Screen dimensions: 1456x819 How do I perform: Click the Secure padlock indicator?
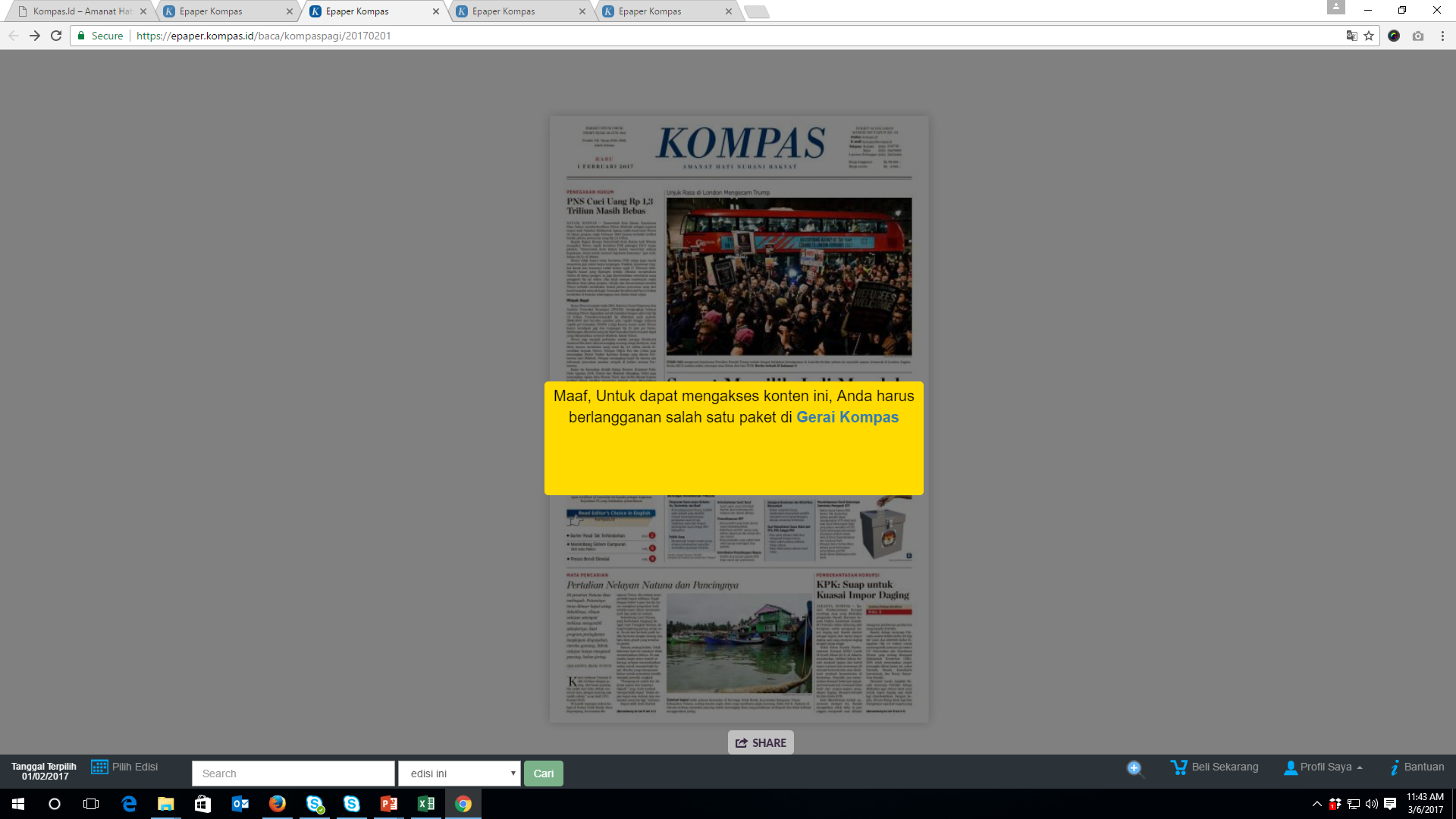(100, 36)
